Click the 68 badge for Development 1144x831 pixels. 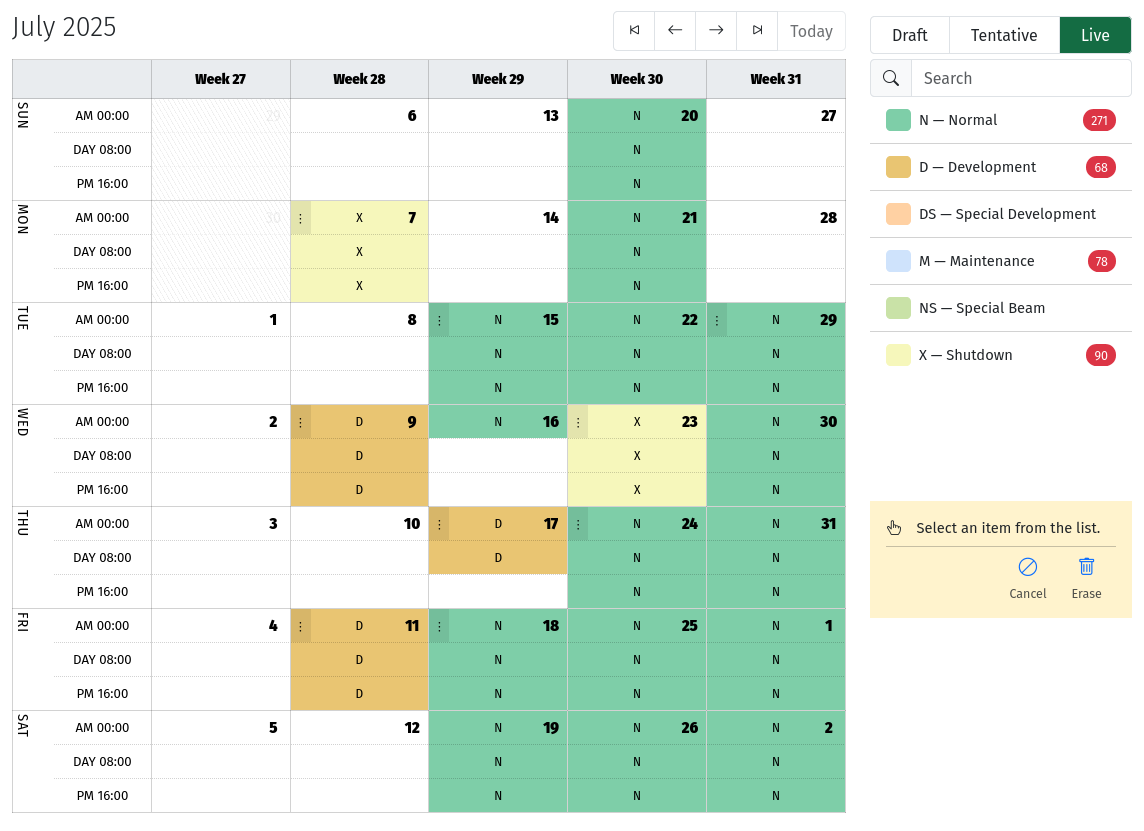click(x=1101, y=167)
